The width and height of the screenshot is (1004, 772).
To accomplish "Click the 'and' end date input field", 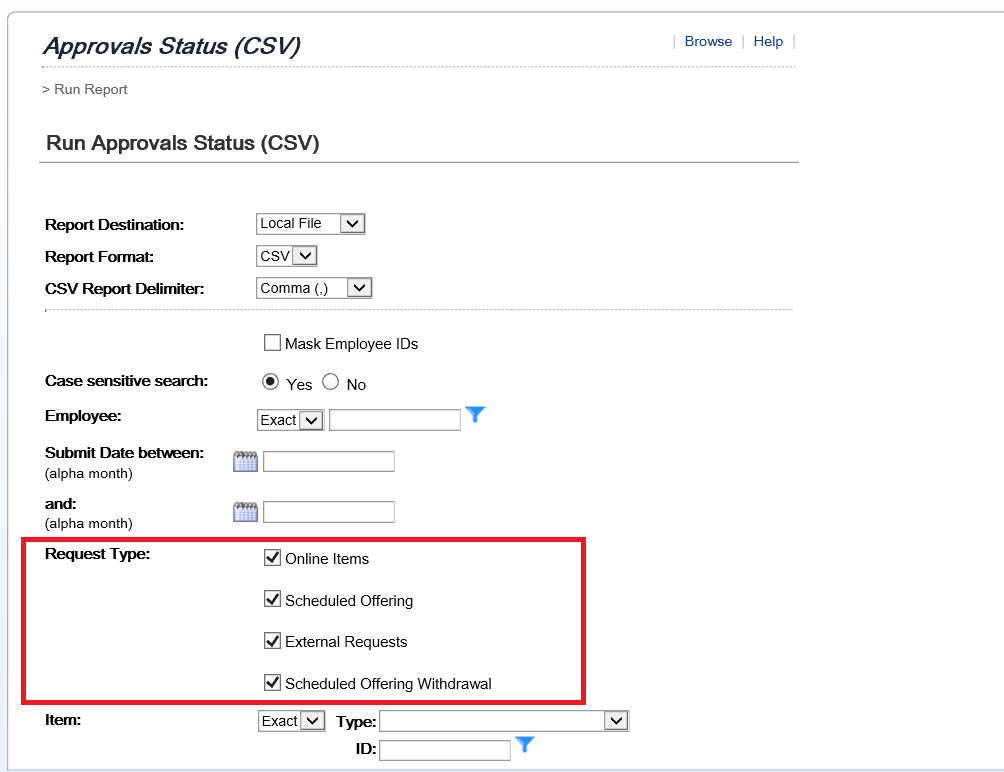I will coord(328,511).
